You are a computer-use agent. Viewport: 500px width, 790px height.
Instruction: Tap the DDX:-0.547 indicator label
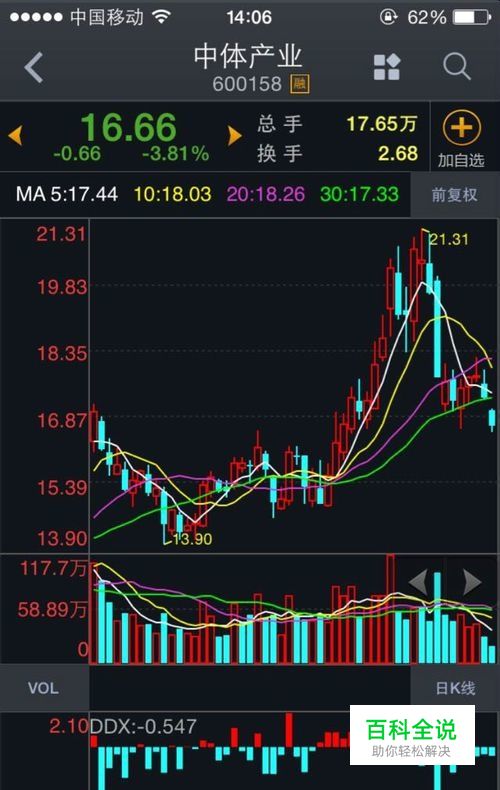click(x=143, y=726)
